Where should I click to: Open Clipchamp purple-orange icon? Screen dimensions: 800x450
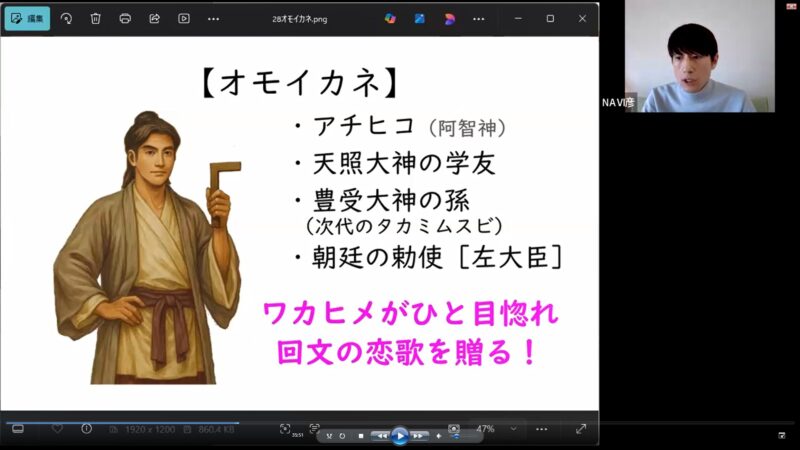click(449, 19)
